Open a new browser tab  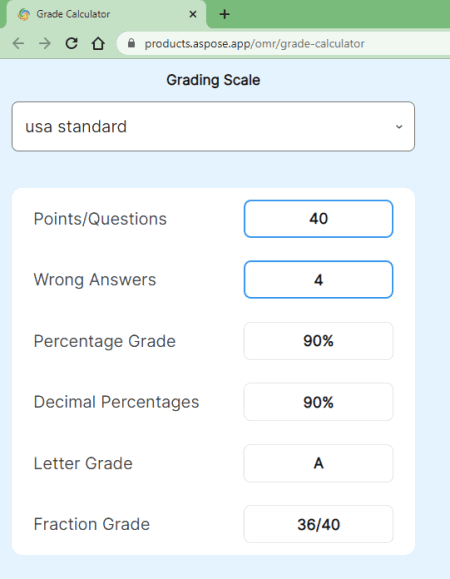[224, 14]
